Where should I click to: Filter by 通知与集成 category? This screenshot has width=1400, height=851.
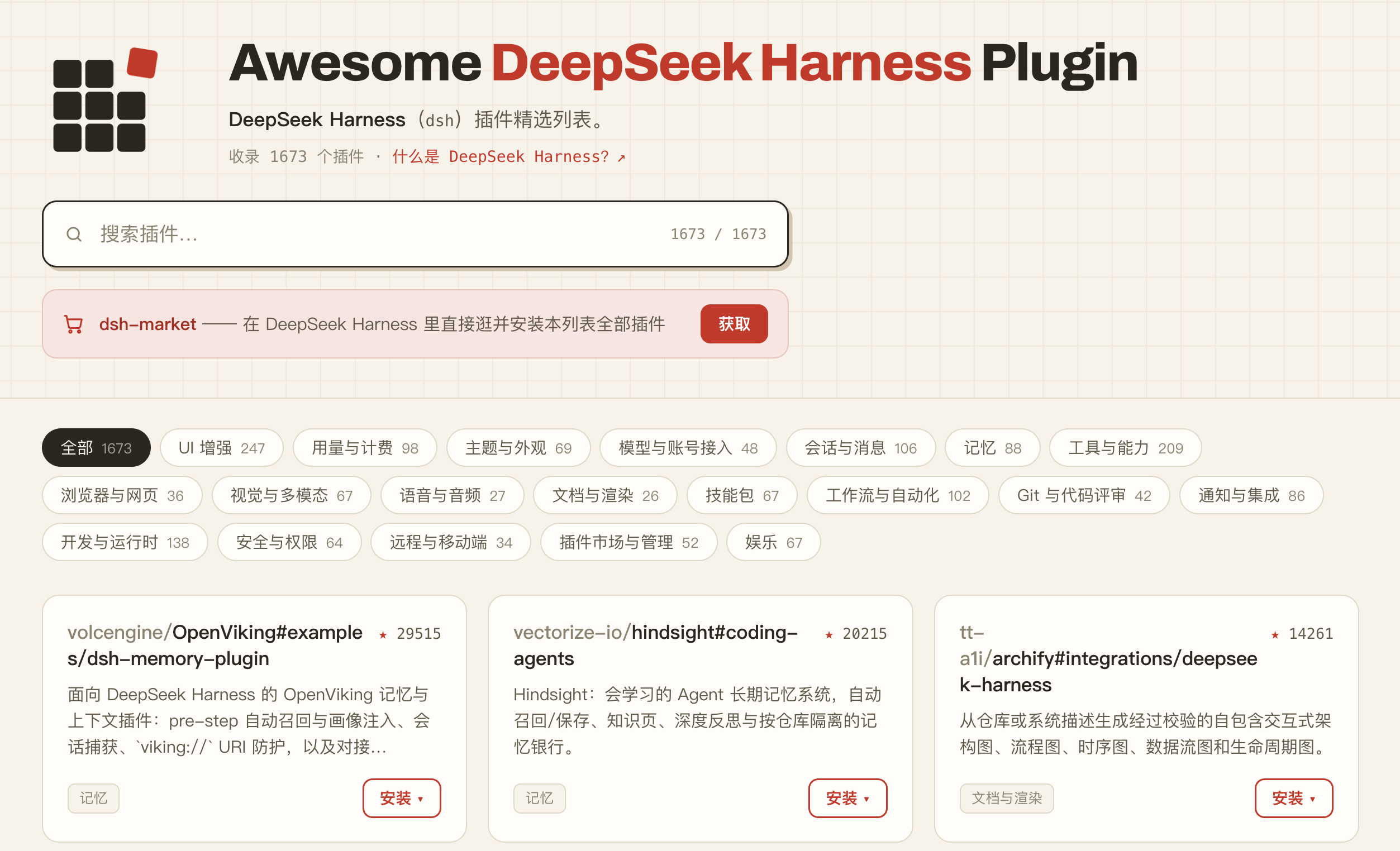tap(1251, 495)
